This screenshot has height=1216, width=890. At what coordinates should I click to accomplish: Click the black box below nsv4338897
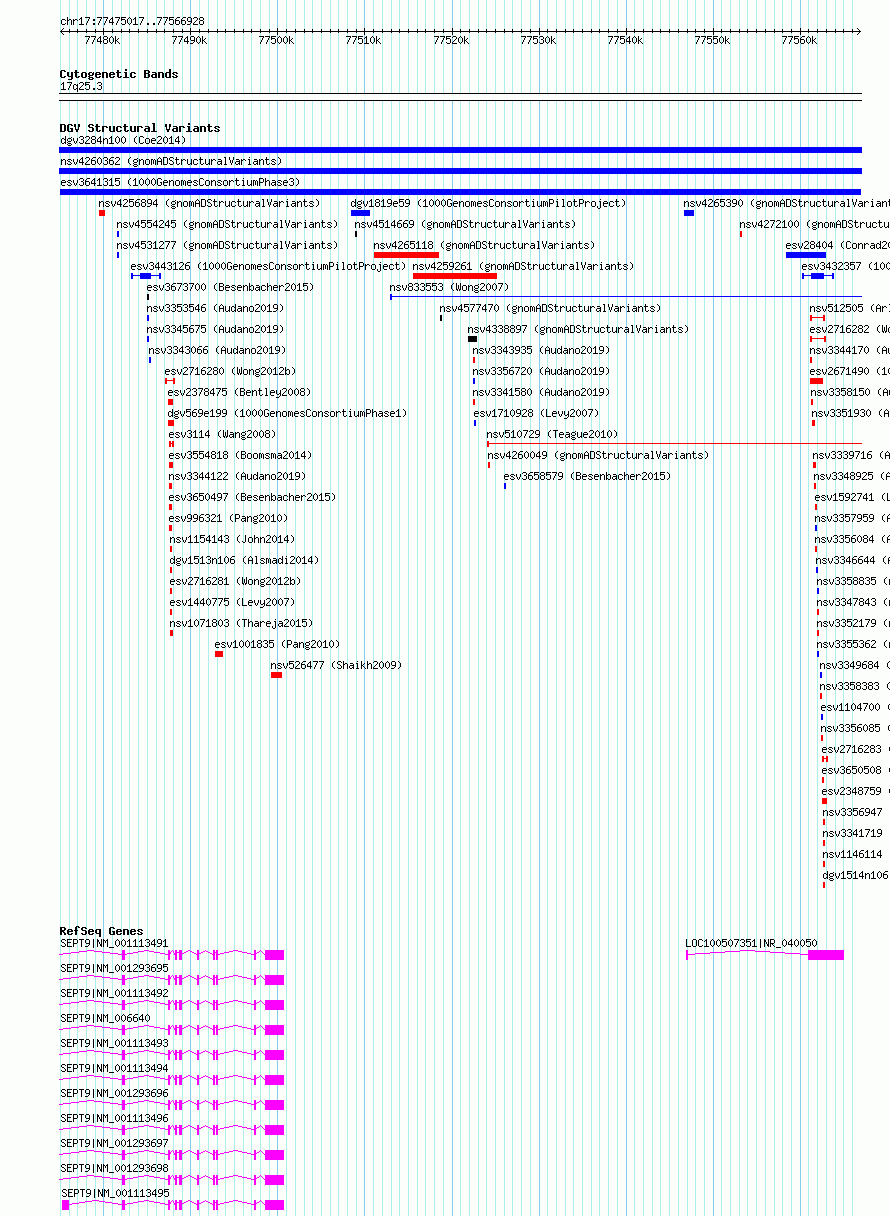click(472, 339)
